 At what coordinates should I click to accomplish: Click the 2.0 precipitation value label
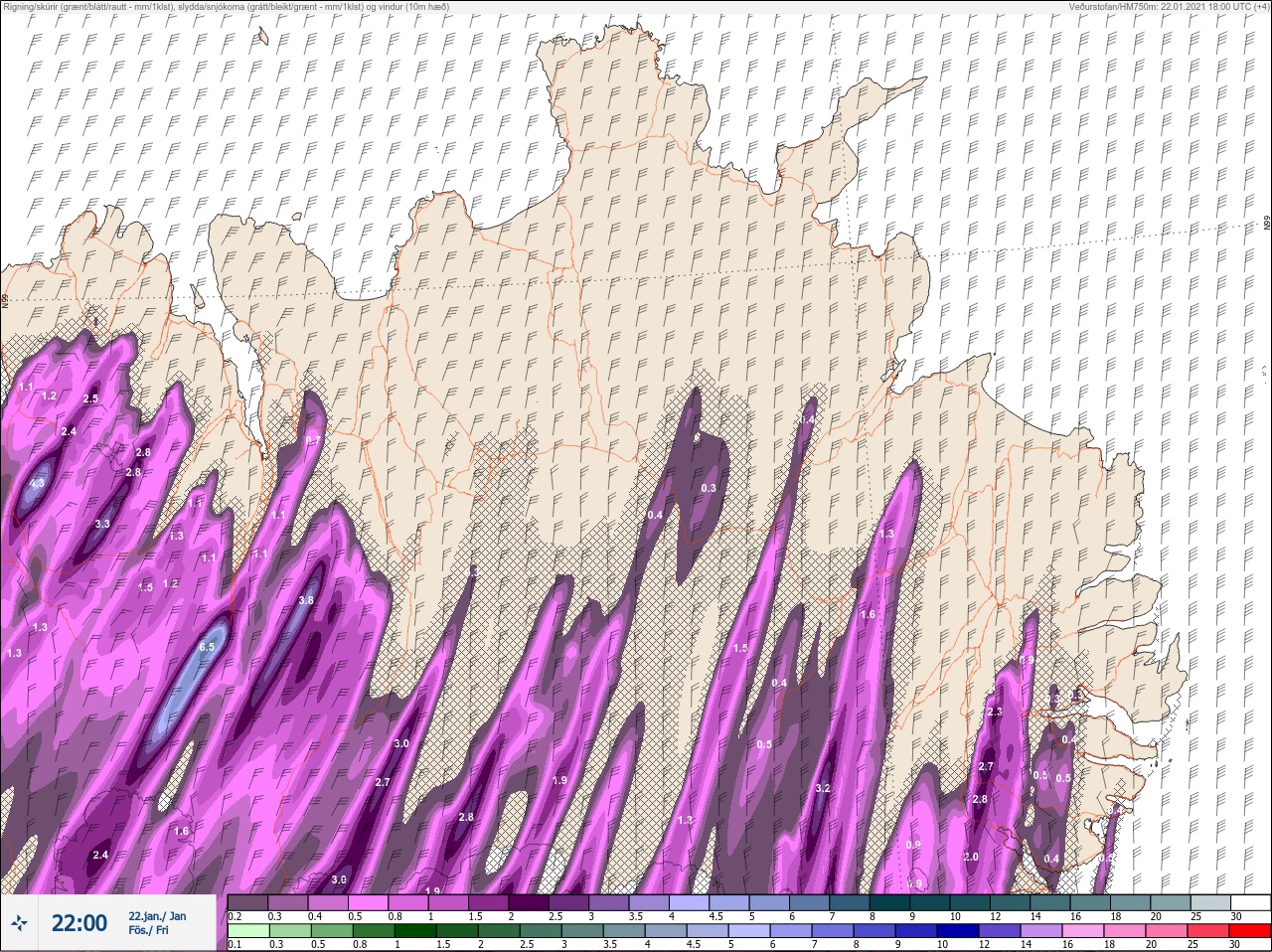point(971,857)
